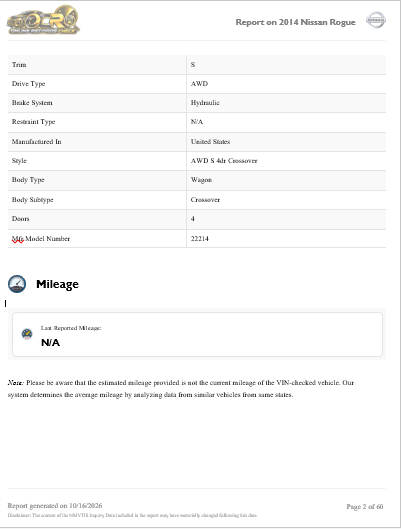
Task: Click the Restraint Type 'N/A' value
Action: coord(197,122)
